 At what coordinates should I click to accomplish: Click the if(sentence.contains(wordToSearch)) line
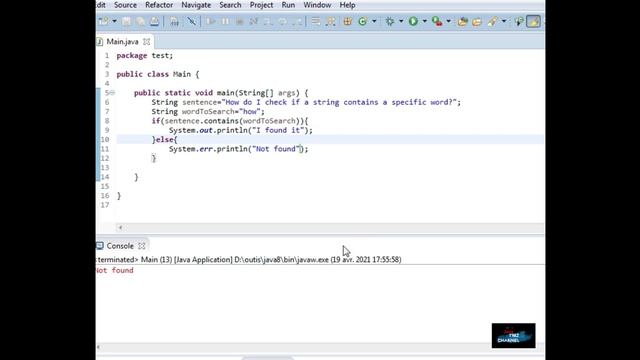click(x=230, y=121)
